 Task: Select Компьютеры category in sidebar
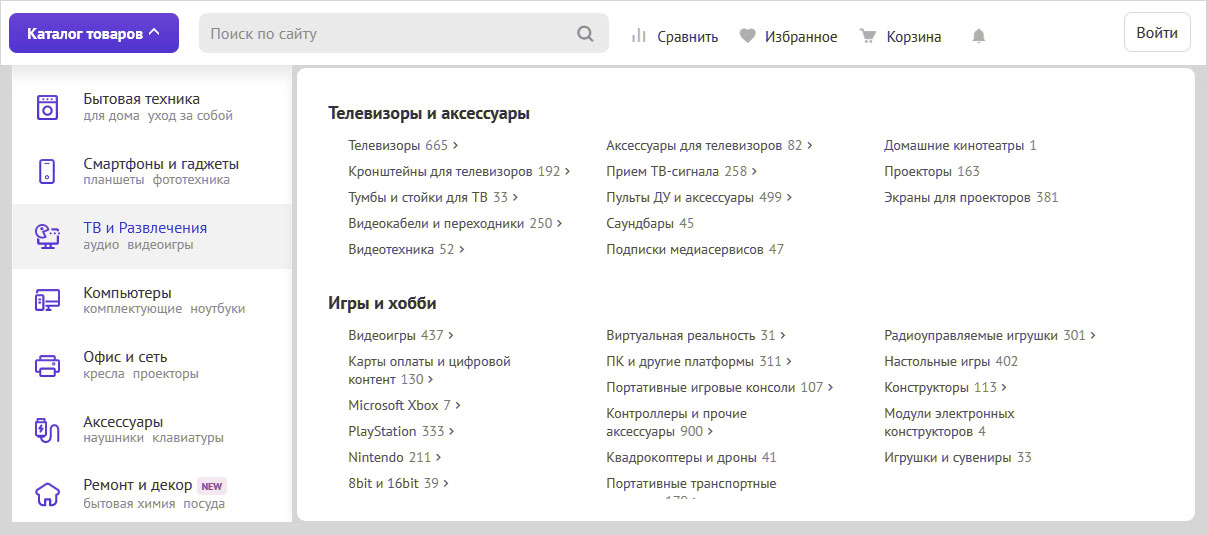coord(127,292)
